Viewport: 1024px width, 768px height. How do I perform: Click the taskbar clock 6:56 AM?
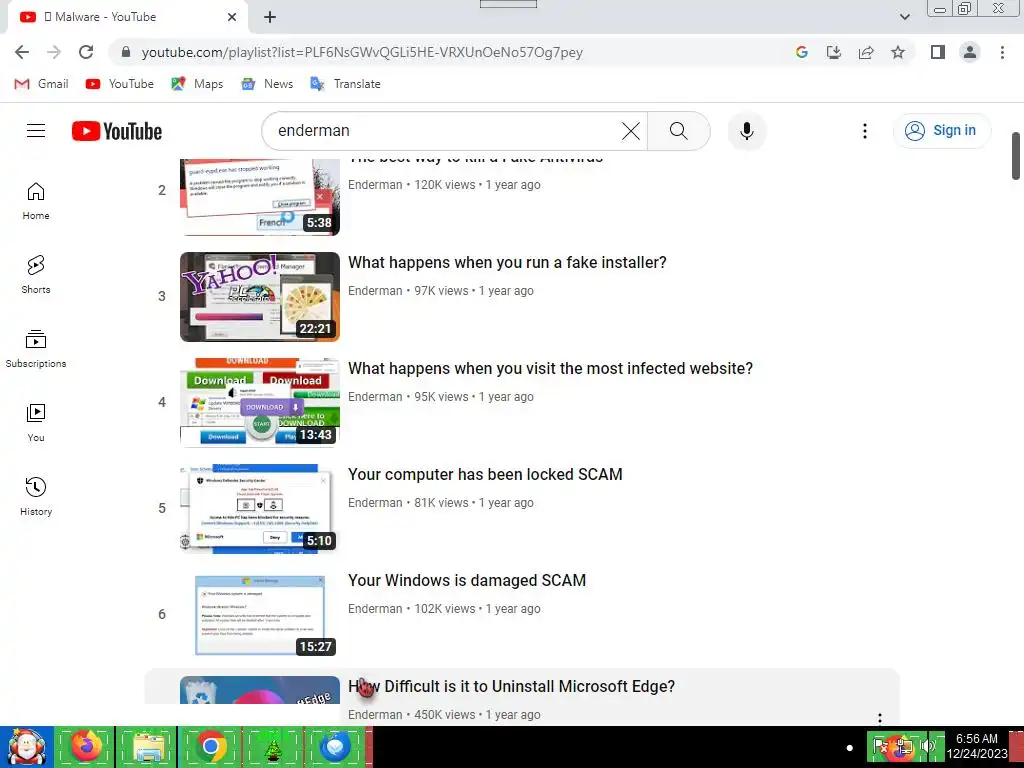(x=976, y=746)
